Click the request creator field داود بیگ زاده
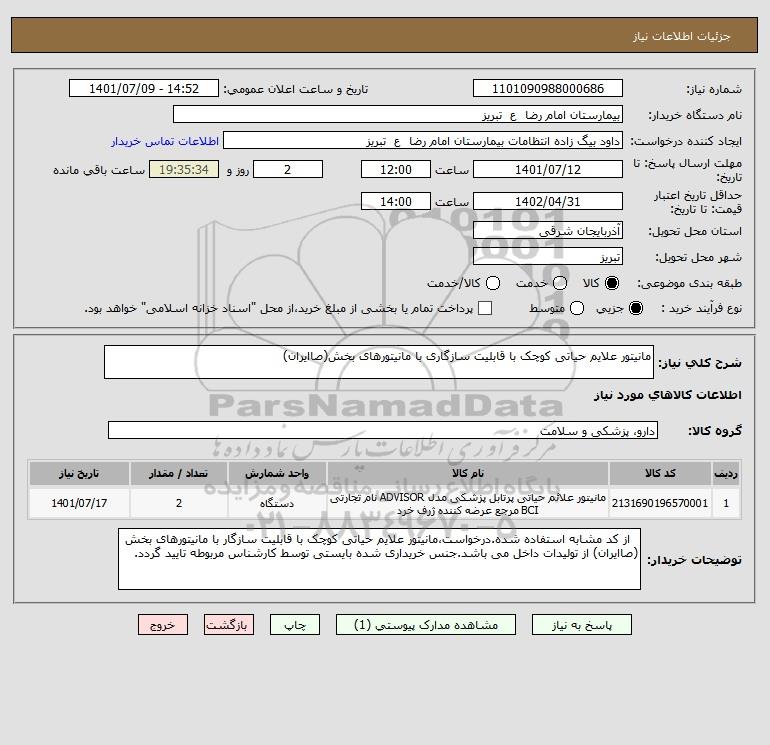This screenshot has height=745, width=770. point(423,140)
